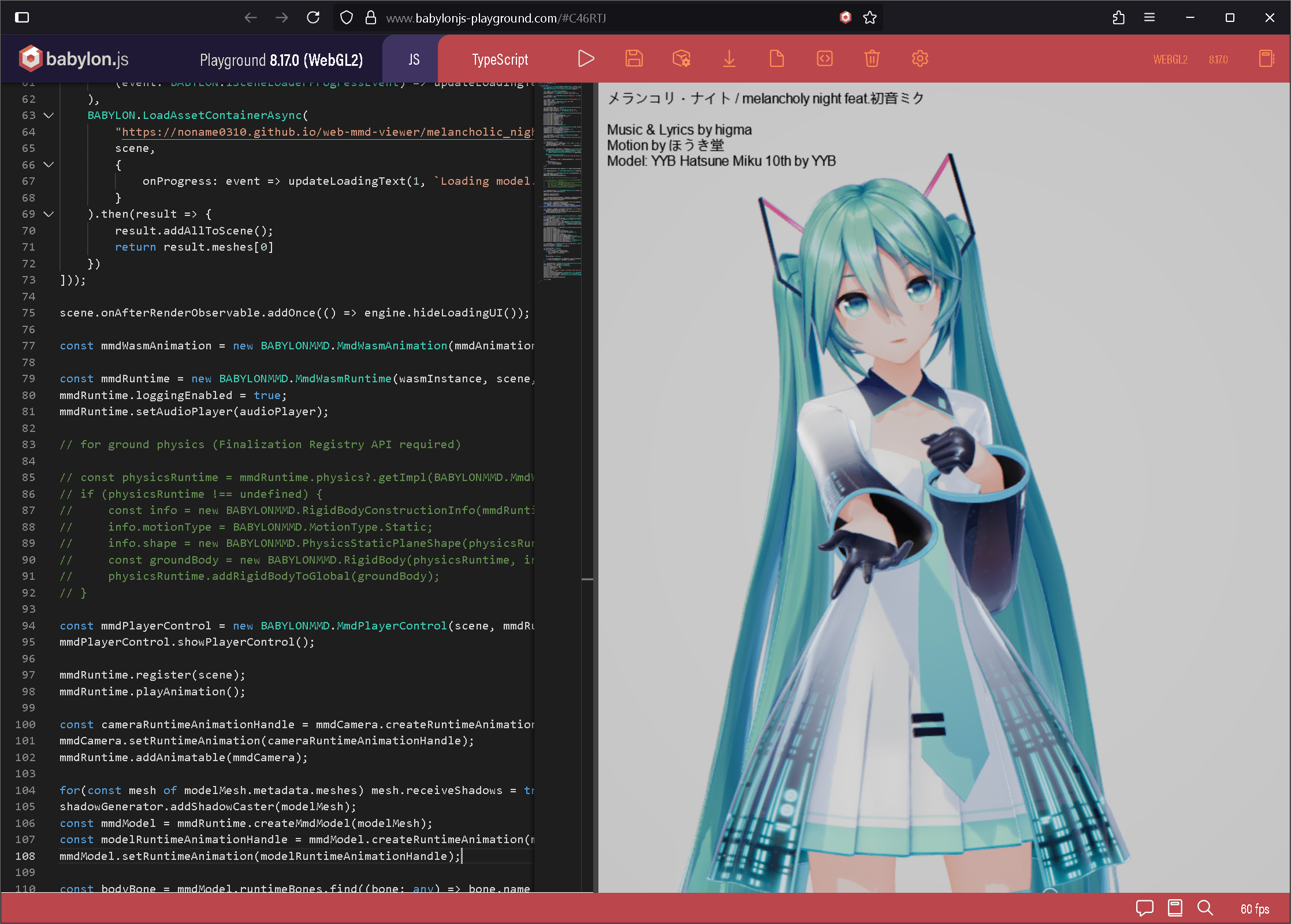Open the Inspector panel
The image size is (1291, 924).
click(682, 58)
